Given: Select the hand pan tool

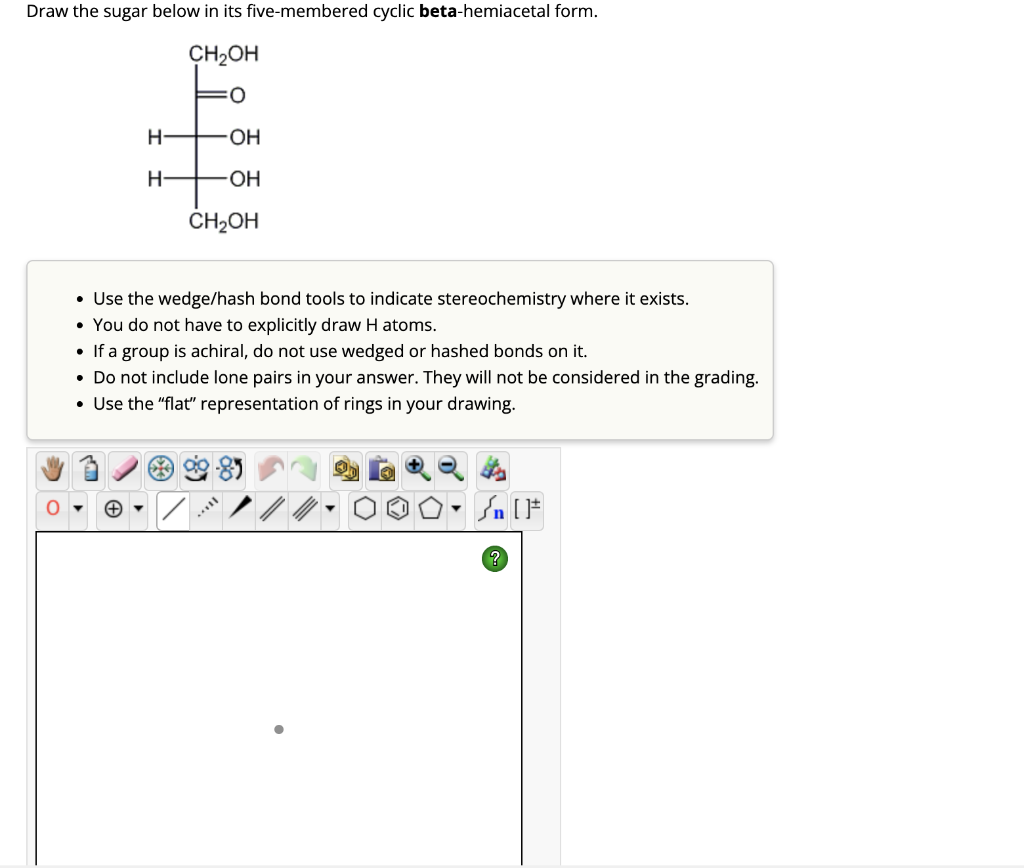Looking at the screenshot, I should click(51, 468).
